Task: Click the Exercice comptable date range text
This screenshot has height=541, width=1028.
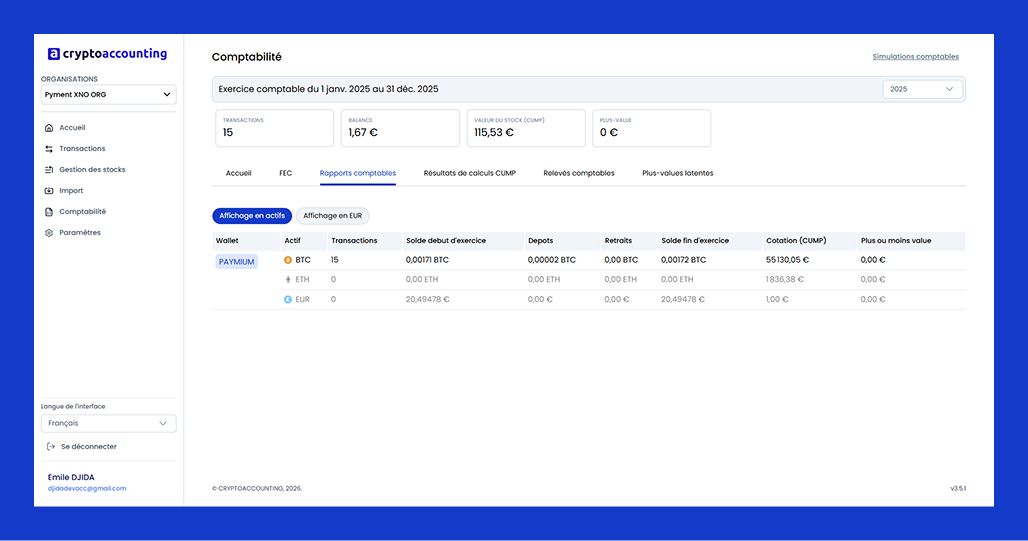Action: coord(328,89)
